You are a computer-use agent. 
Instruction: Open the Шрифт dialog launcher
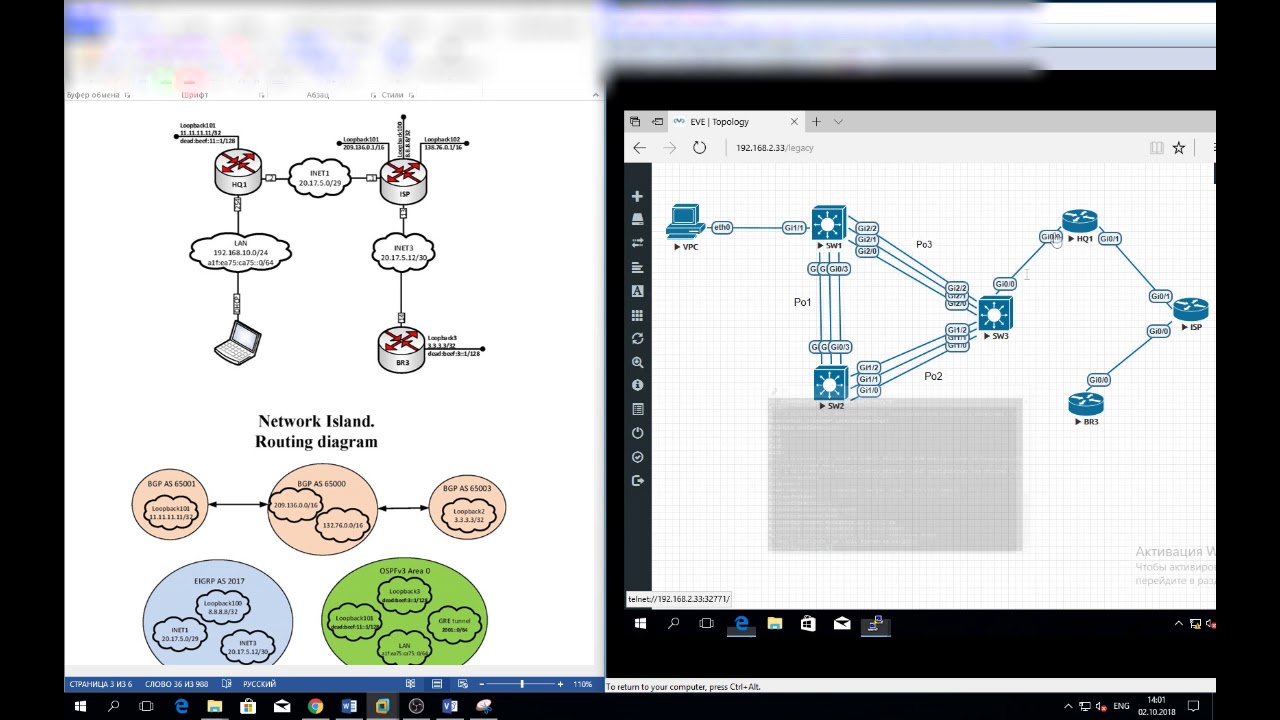coord(262,96)
